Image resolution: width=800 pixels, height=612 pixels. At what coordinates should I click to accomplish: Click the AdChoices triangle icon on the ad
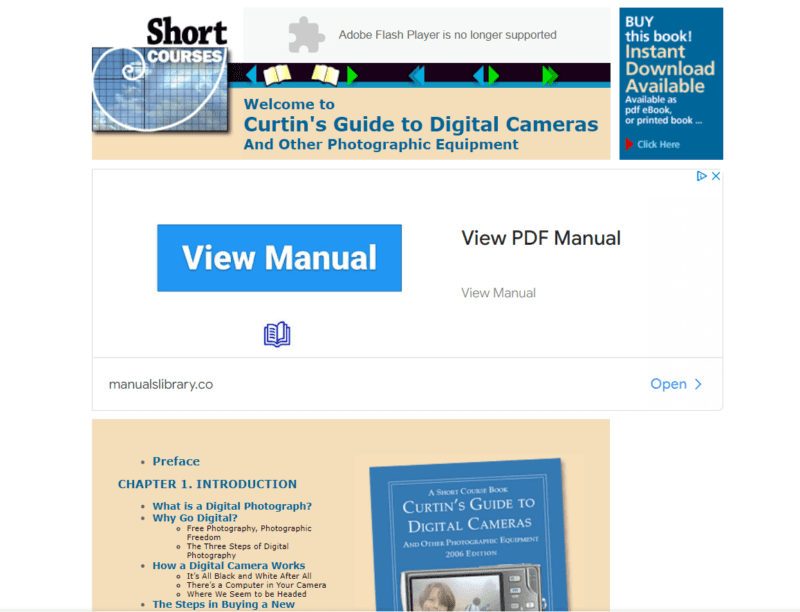coord(702,176)
